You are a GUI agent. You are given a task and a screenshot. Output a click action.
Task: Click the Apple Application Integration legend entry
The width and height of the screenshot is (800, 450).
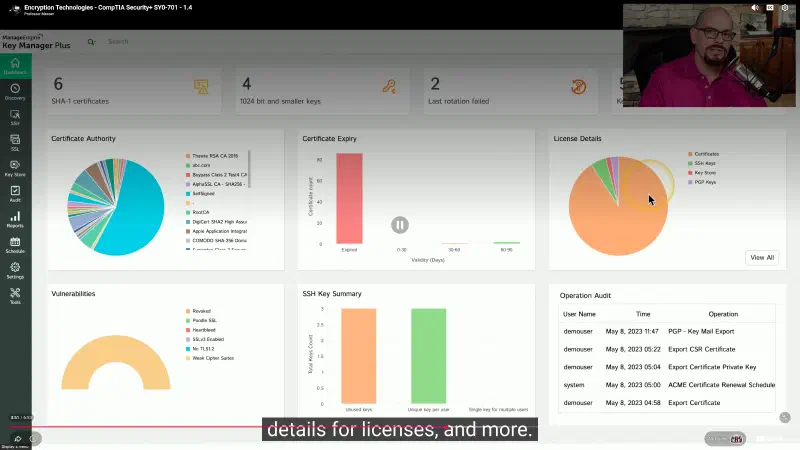216,231
